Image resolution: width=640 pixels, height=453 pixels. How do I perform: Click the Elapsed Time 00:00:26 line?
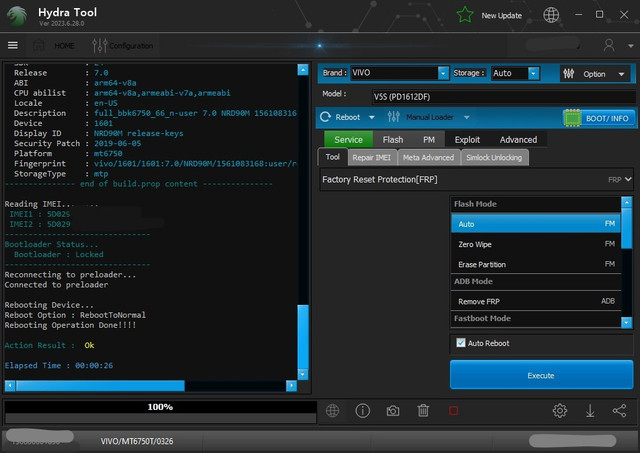click(x=59, y=365)
